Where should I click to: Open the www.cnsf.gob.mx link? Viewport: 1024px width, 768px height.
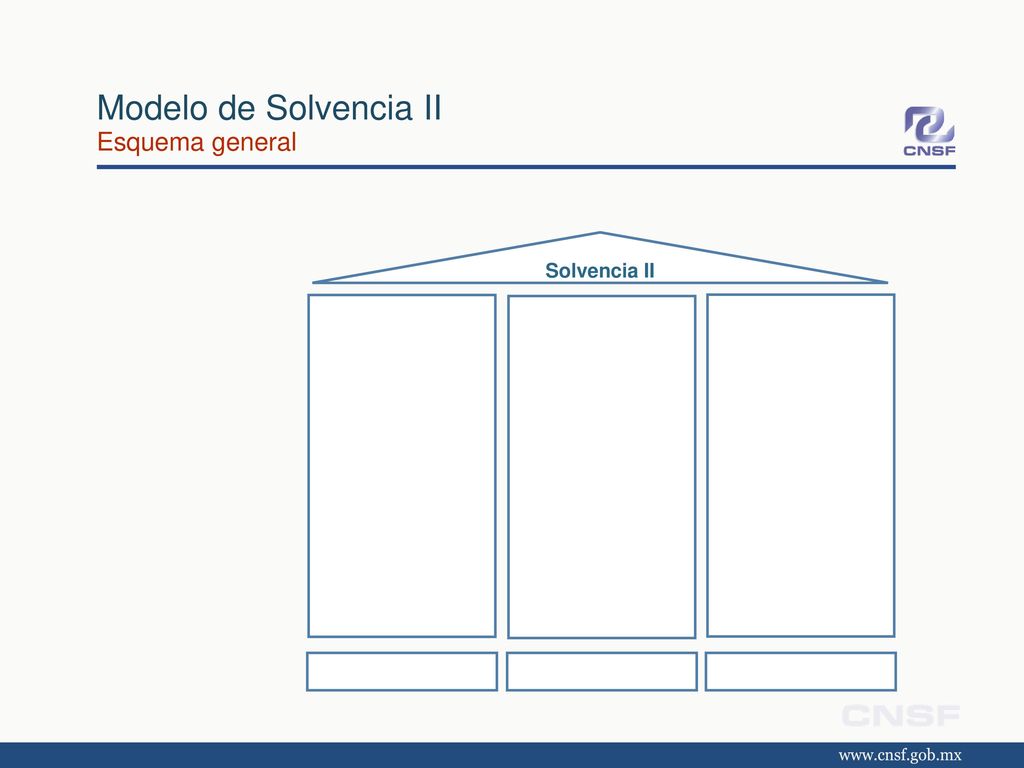900,756
